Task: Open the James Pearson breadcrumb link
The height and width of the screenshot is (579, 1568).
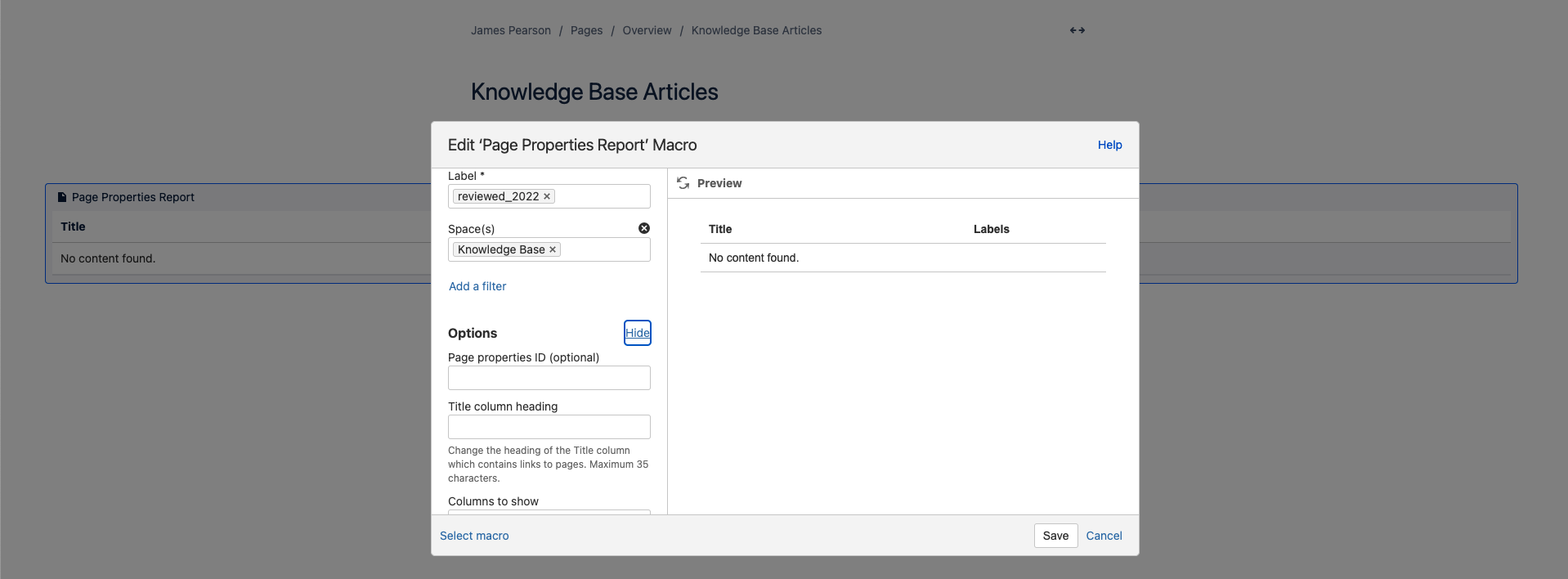Action: pyautogui.click(x=511, y=30)
